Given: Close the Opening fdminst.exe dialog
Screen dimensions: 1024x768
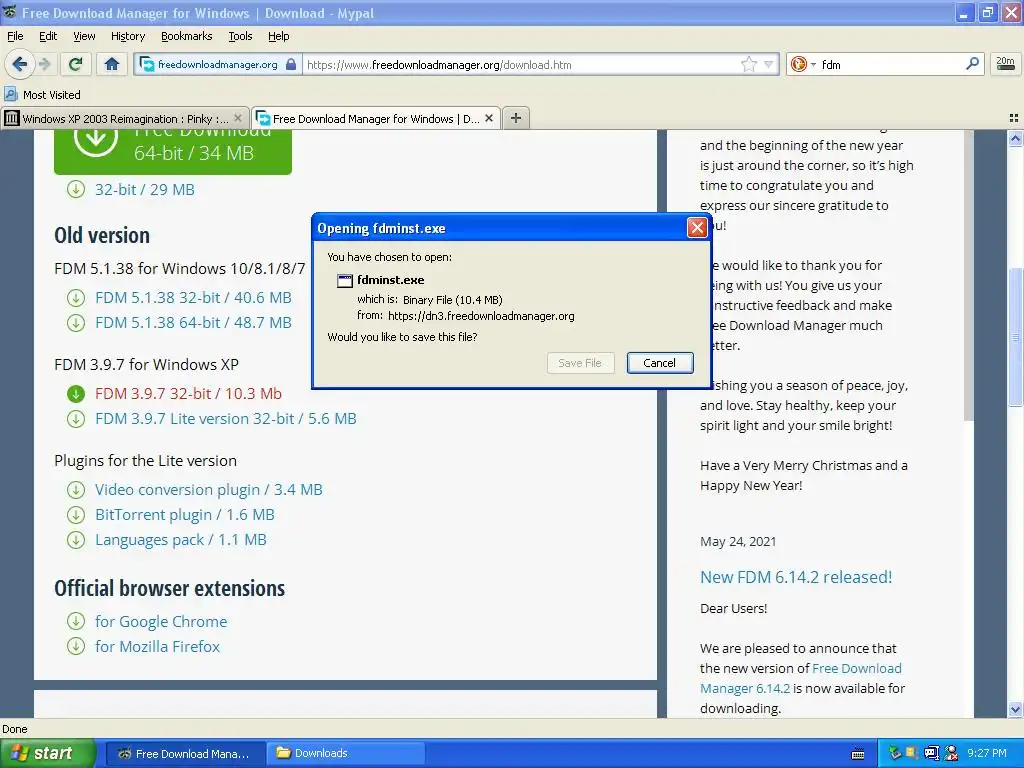Looking at the screenshot, I should click(x=697, y=227).
